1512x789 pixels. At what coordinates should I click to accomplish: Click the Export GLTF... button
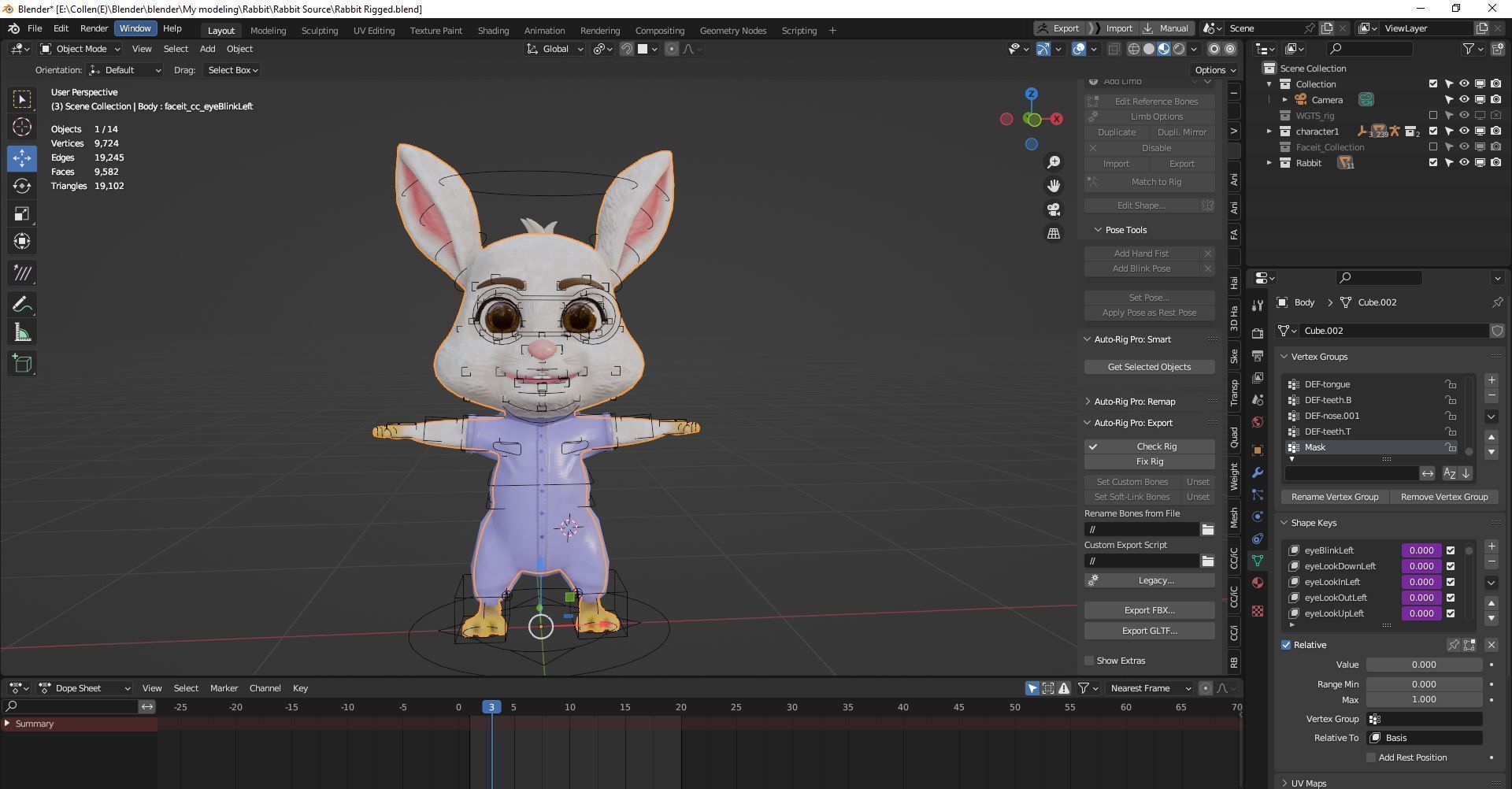click(1149, 631)
